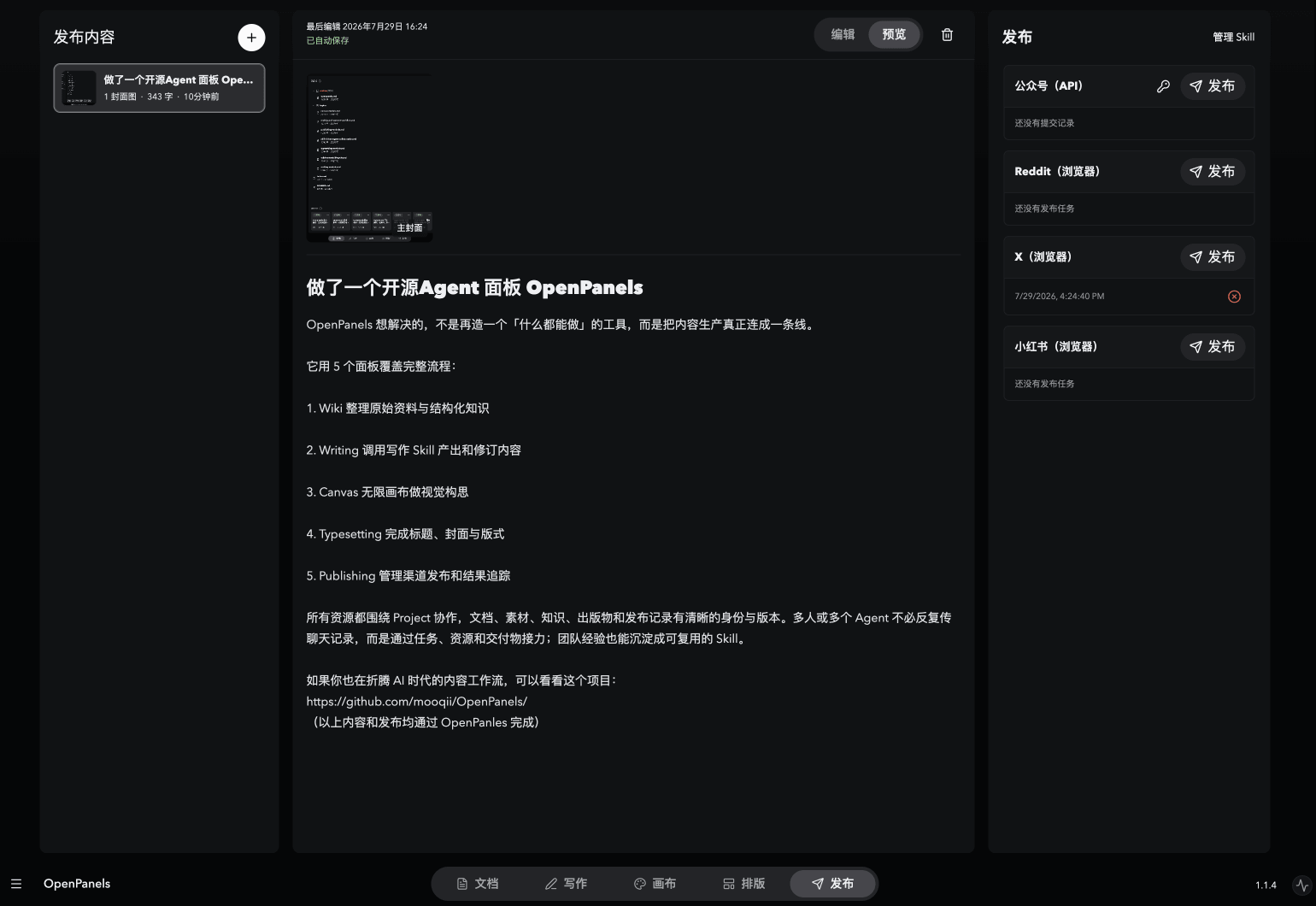Click the 最后编辑 timestamp text
Image resolution: width=1316 pixels, height=906 pixels.
[x=367, y=26]
